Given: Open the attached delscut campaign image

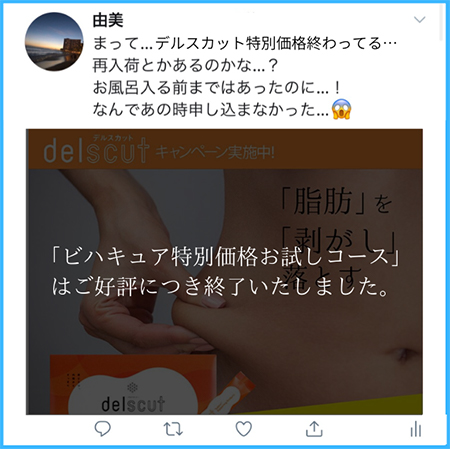Looking at the screenshot, I should click(x=224, y=272).
